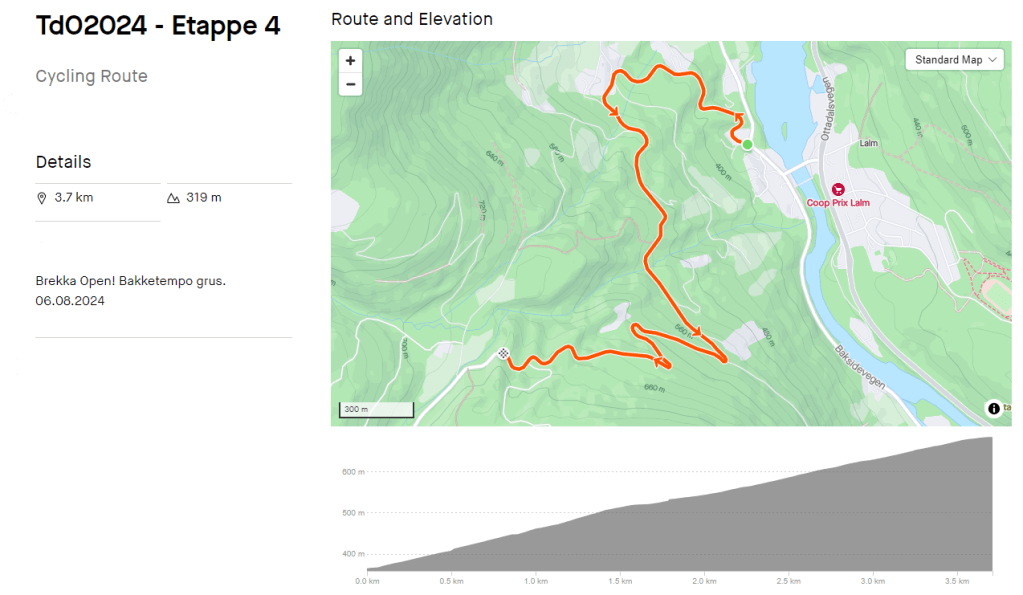This screenshot has width=1023, height=595.
Task: Click the elevation gain mountain icon
Action: [173, 198]
